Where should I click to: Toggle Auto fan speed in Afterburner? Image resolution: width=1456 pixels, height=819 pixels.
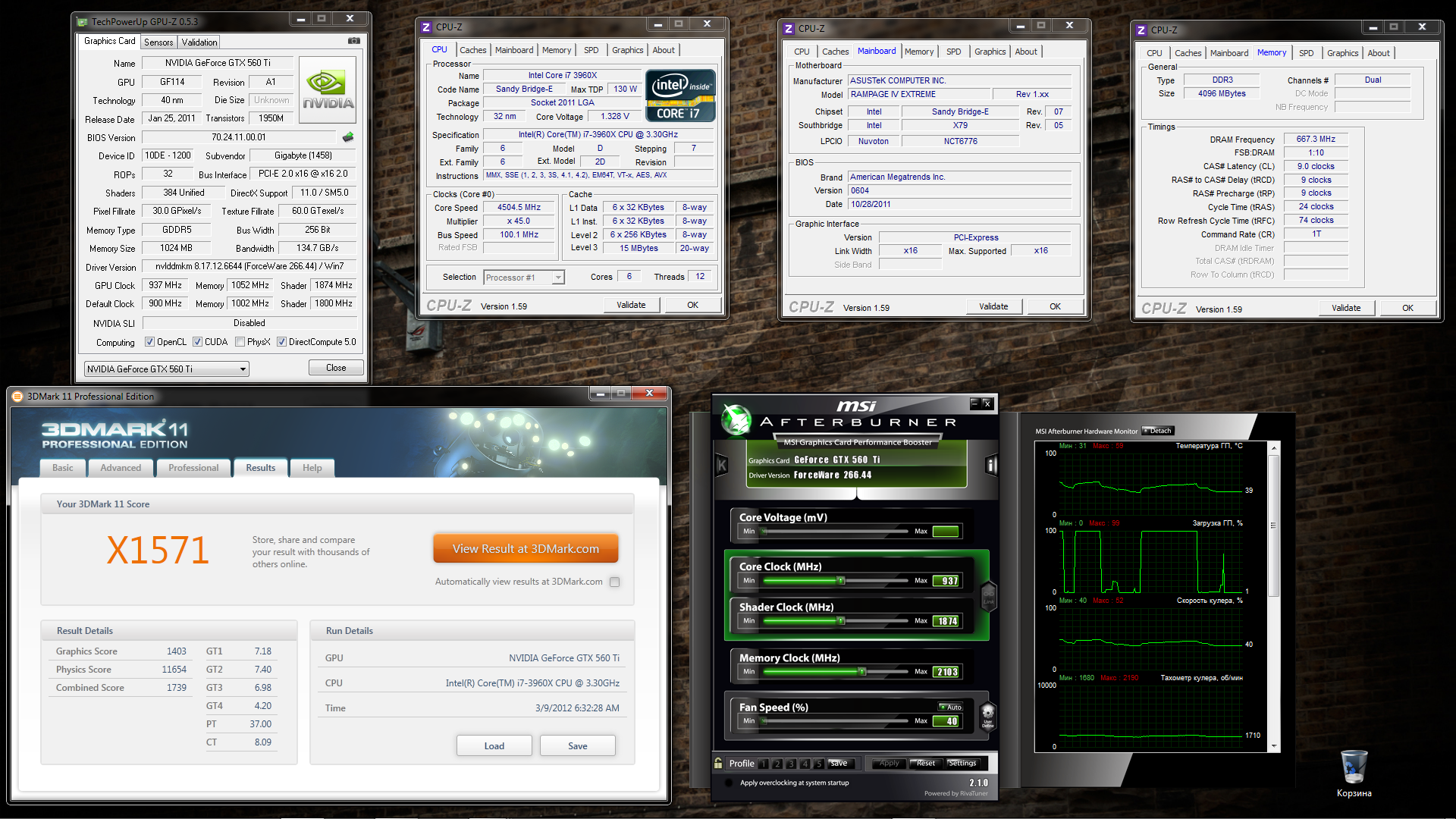click(x=952, y=707)
